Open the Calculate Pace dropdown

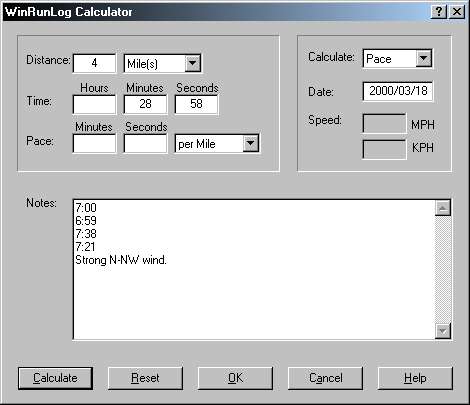pyautogui.click(x=424, y=59)
